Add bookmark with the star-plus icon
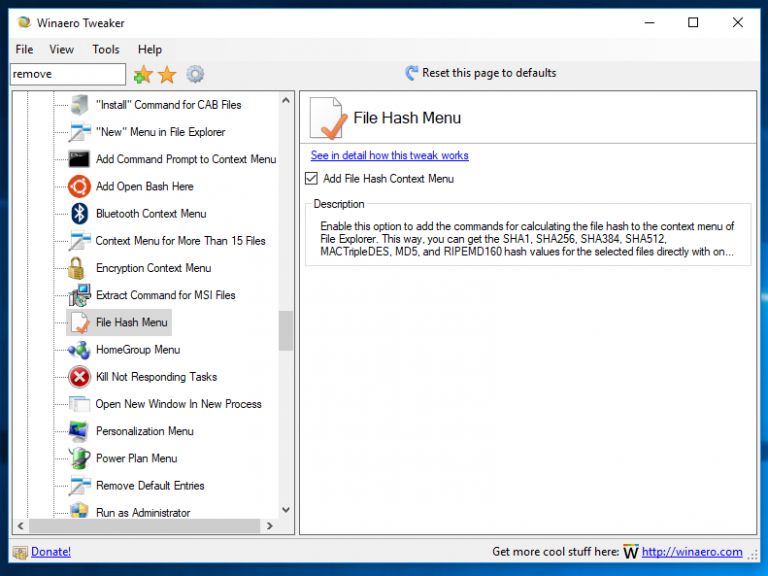 coord(143,74)
